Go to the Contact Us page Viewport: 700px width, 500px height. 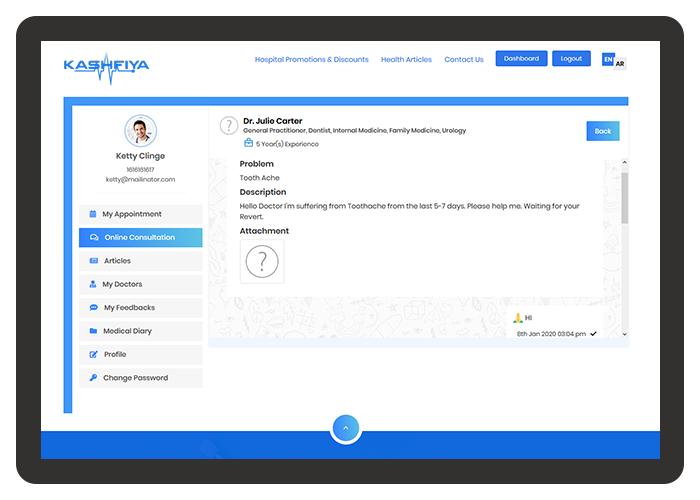pyautogui.click(x=464, y=60)
